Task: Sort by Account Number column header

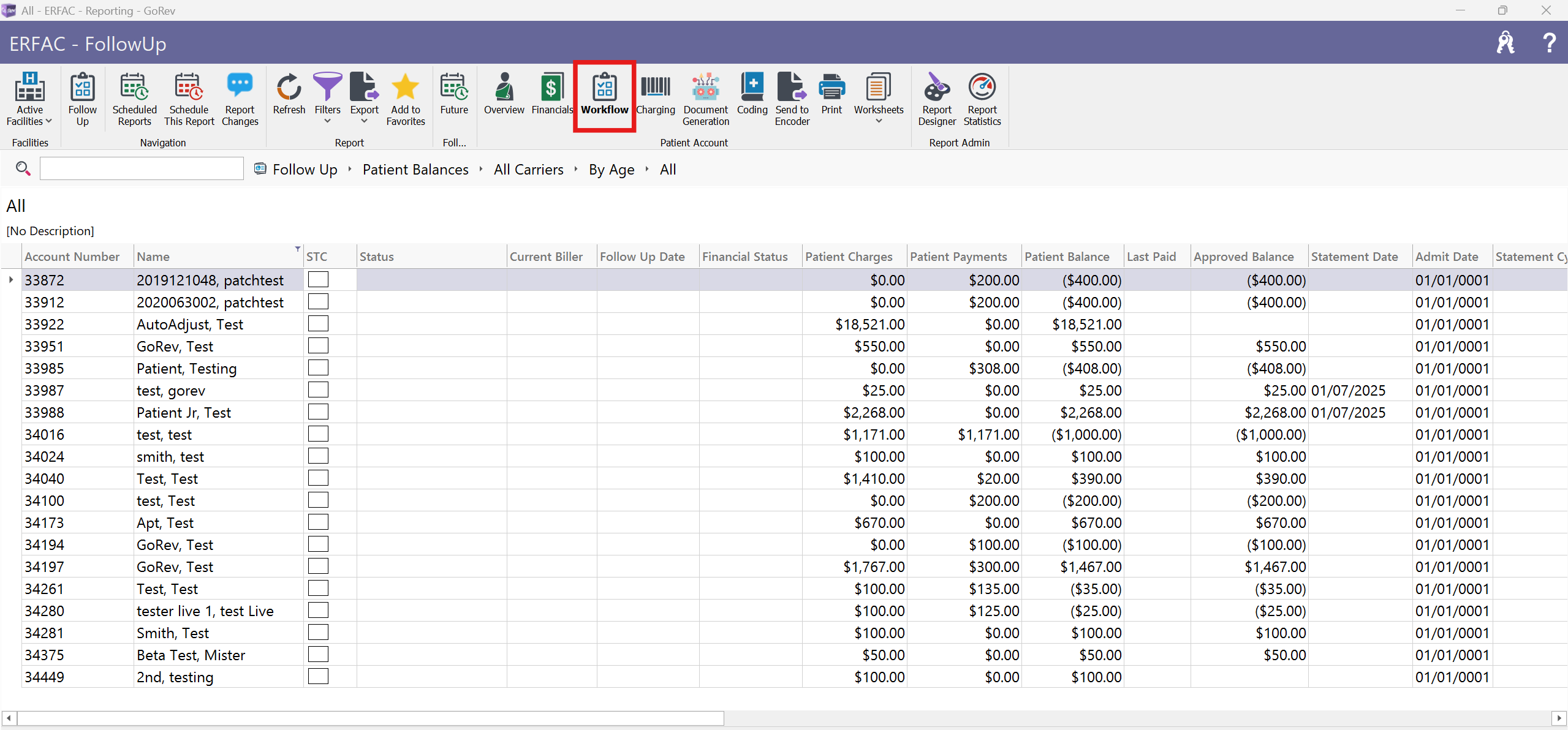Action: coord(77,257)
